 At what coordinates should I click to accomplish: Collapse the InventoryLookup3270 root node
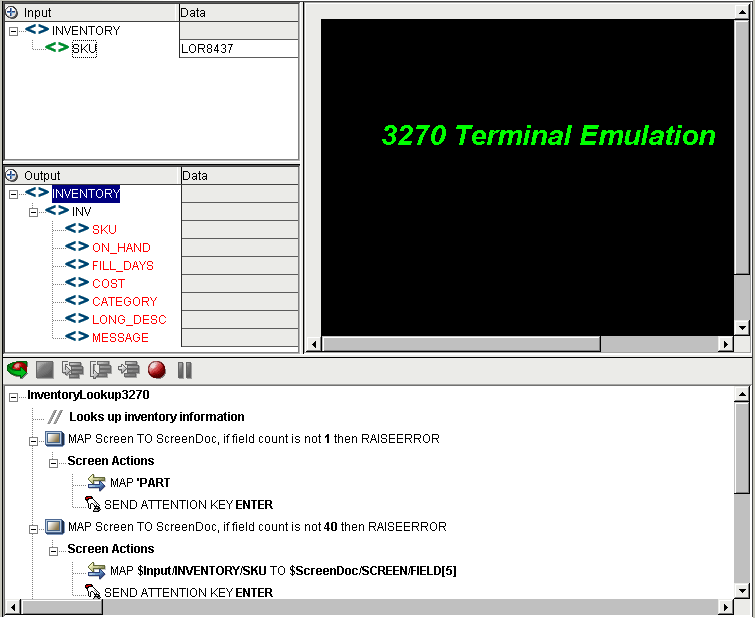click(x=13, y=397)
